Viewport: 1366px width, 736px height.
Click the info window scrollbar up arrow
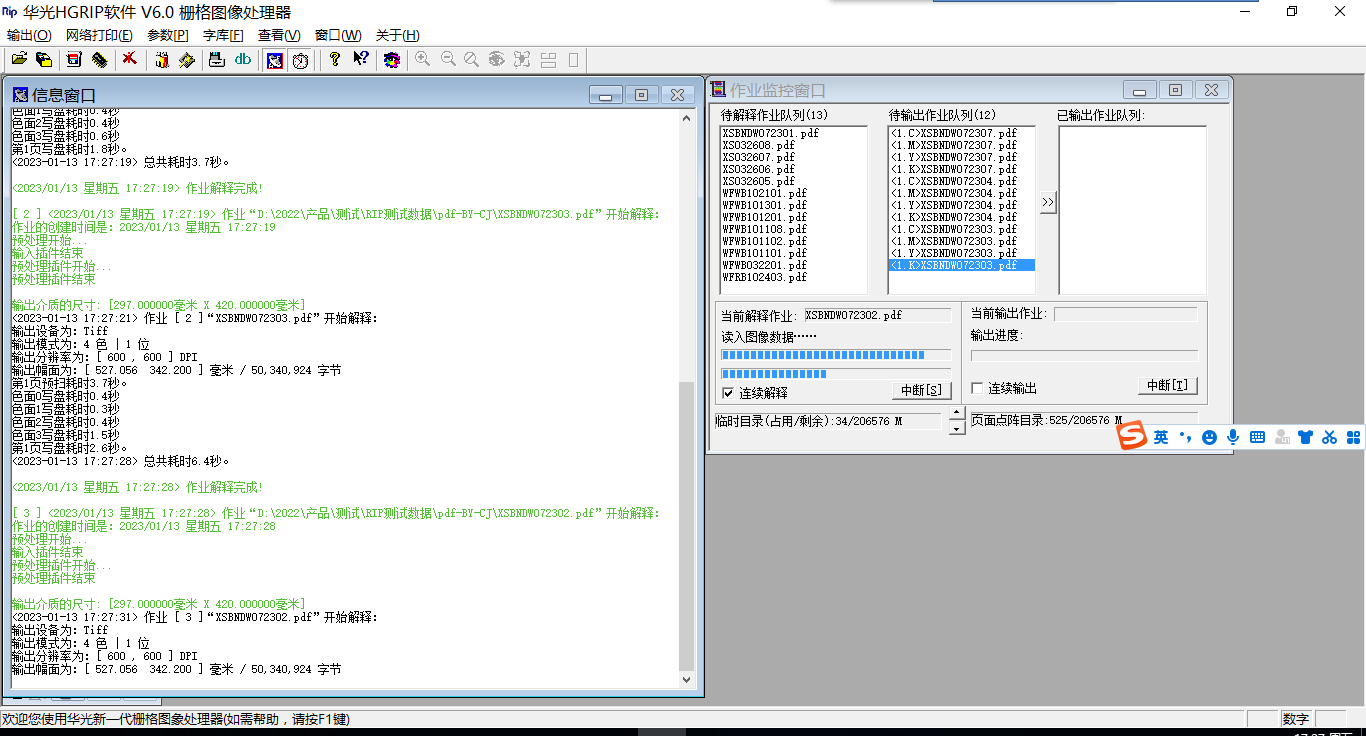tap(686, 118)
